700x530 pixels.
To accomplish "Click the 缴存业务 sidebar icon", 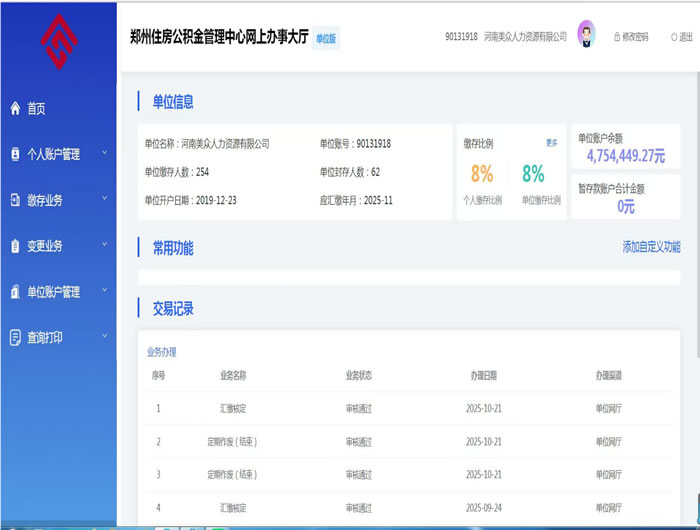I will tap(15, 200).
